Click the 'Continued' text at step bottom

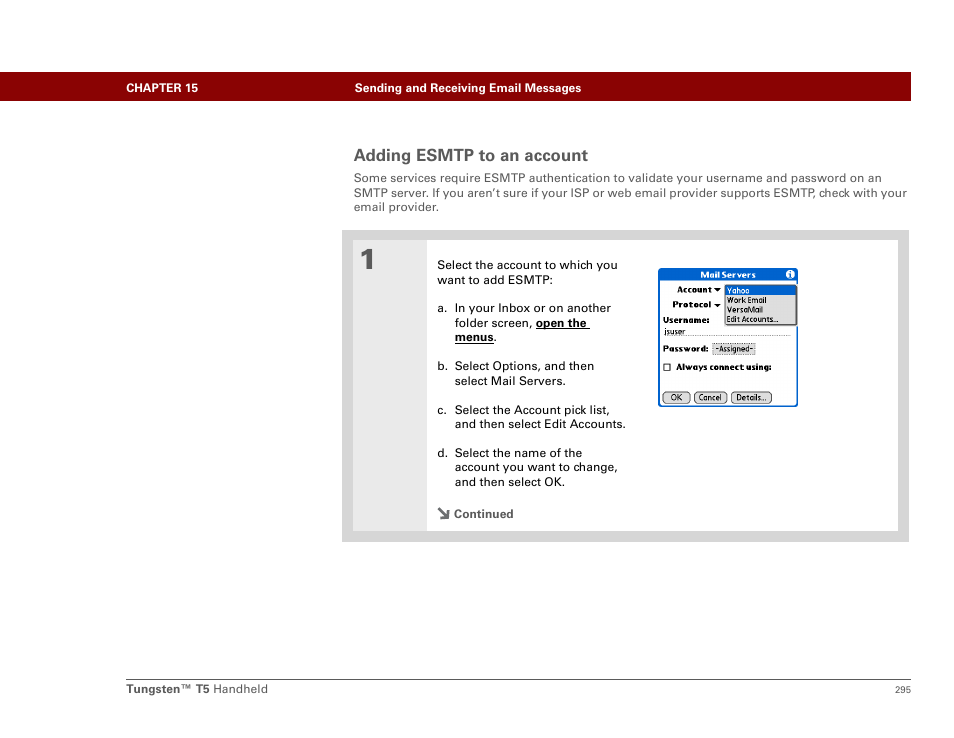[x=483, y=513]
